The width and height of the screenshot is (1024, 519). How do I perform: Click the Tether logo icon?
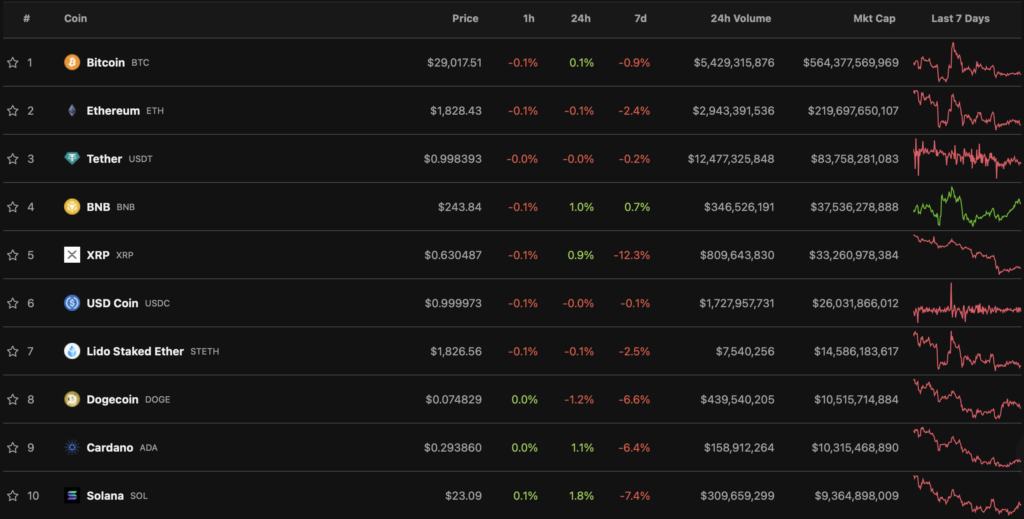point(72,159)
